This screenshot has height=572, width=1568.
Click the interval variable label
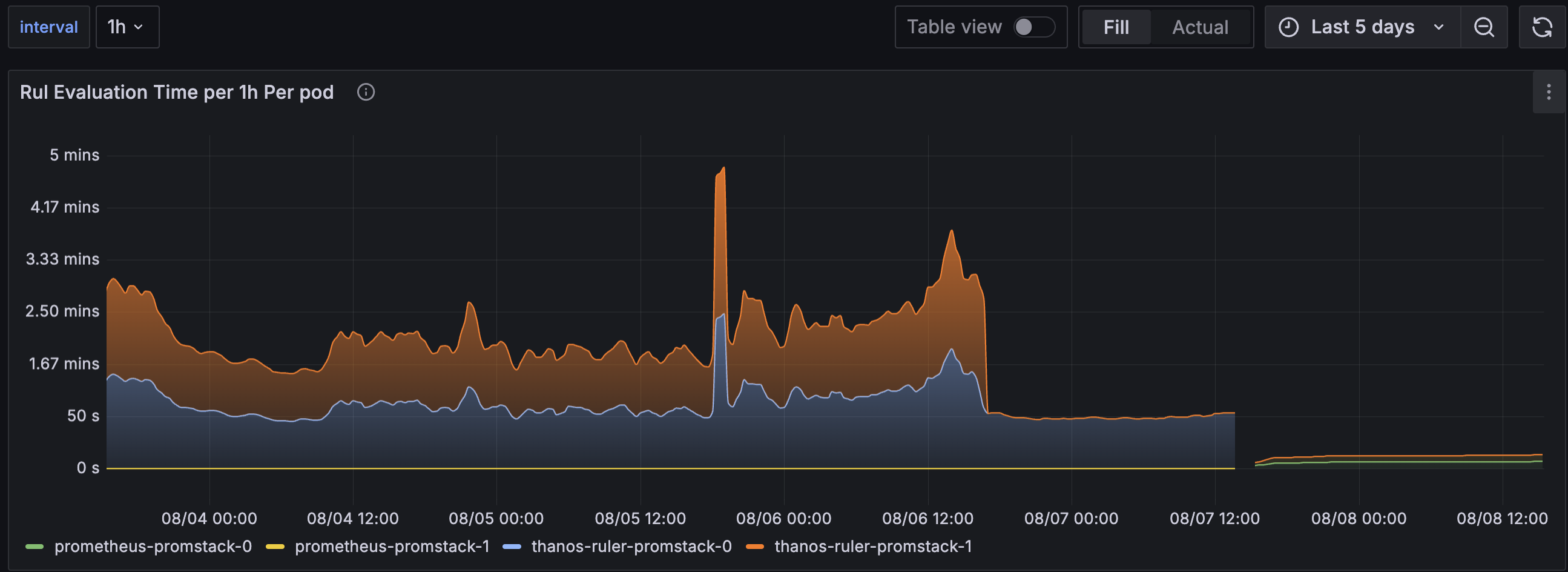pyautogui.click(x=48, y=27)
